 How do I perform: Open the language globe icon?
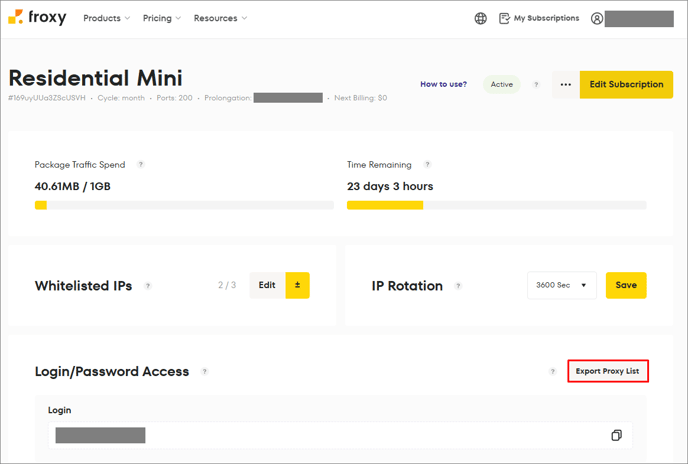pyautogui.click(x=480, y=18)
